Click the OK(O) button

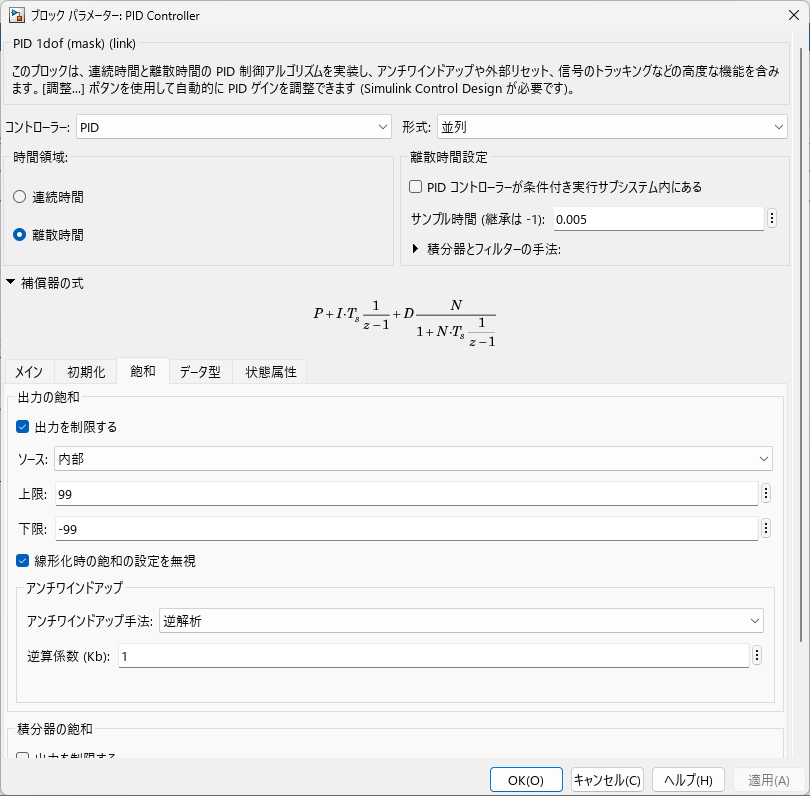[x=526, y=779]
